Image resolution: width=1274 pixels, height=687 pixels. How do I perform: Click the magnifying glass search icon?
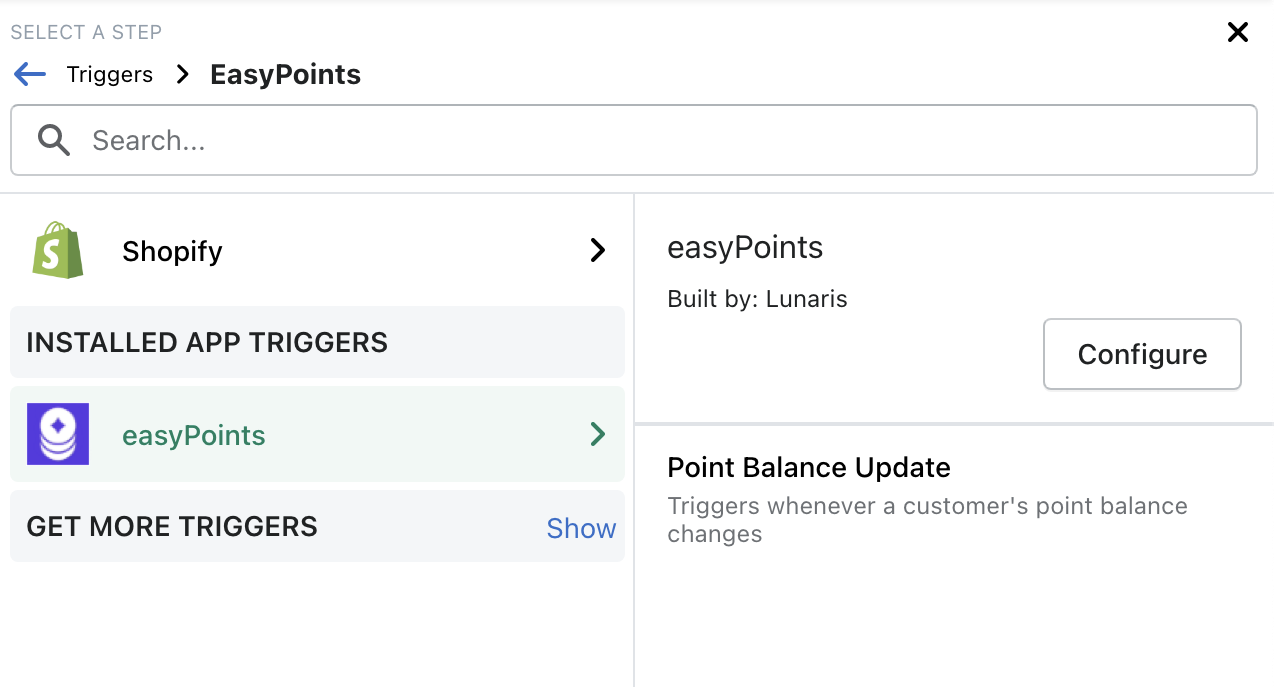[54, 140]
